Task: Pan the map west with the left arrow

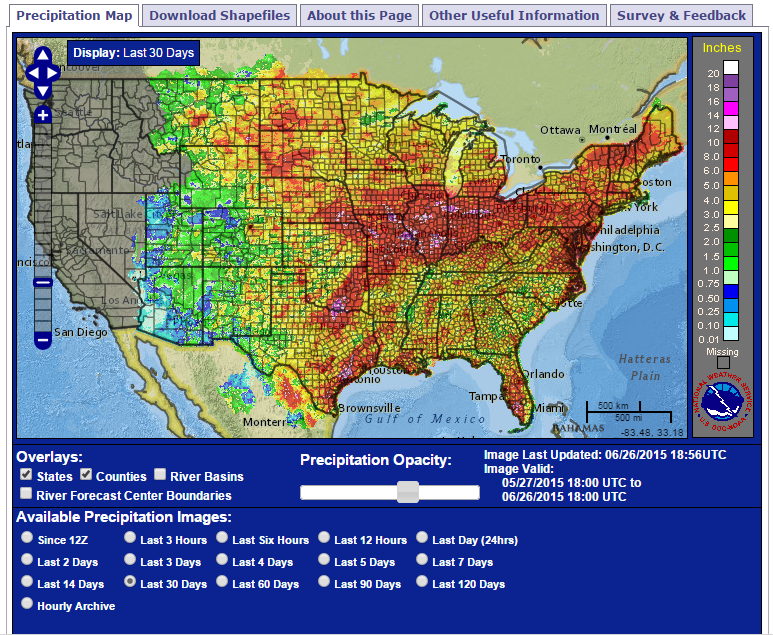Action: [32, 73]
